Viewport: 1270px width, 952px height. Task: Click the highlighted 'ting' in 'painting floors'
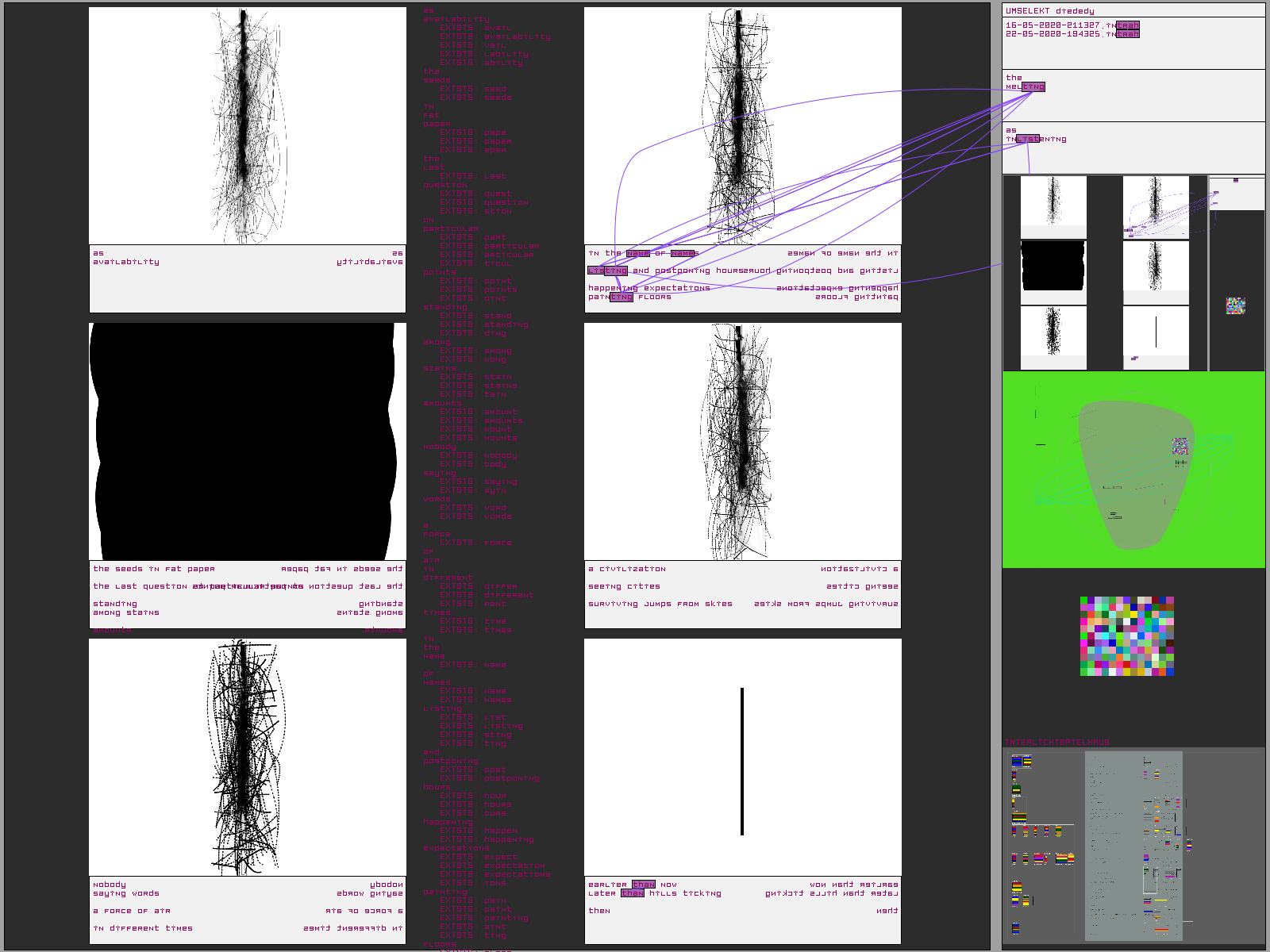tap(621, 297)
